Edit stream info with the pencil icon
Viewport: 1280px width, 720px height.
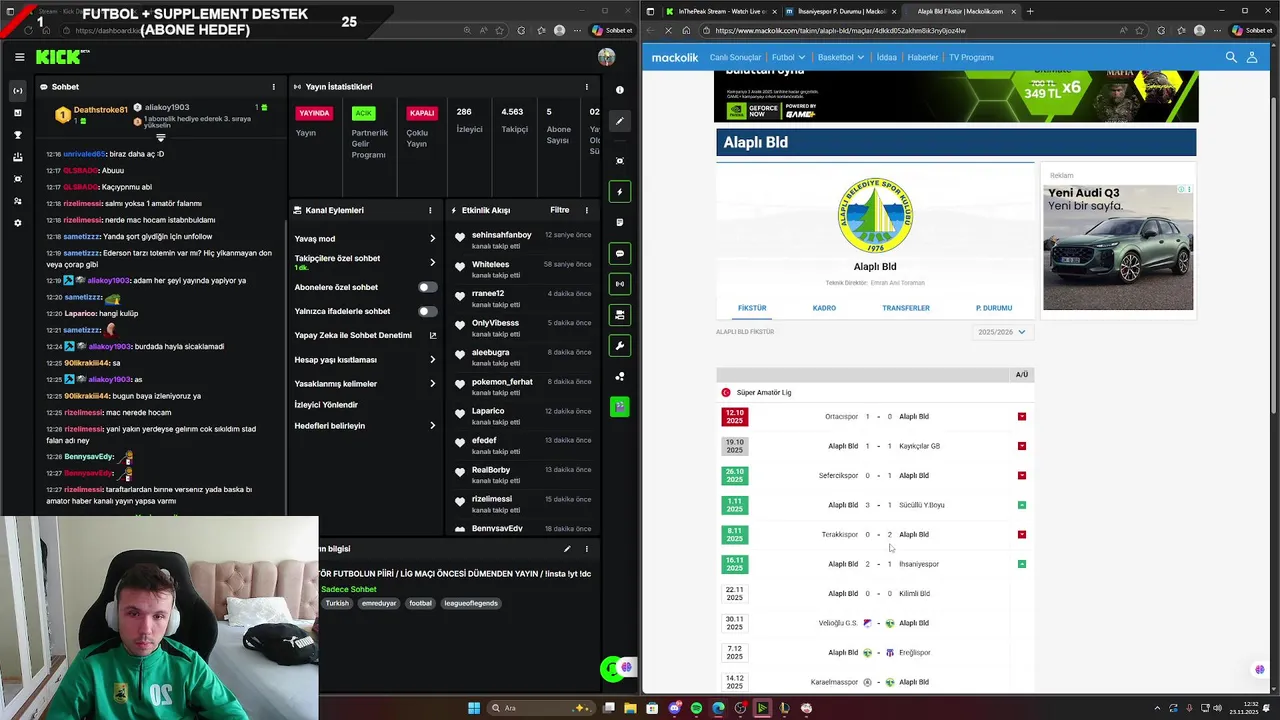click(567, 549)
